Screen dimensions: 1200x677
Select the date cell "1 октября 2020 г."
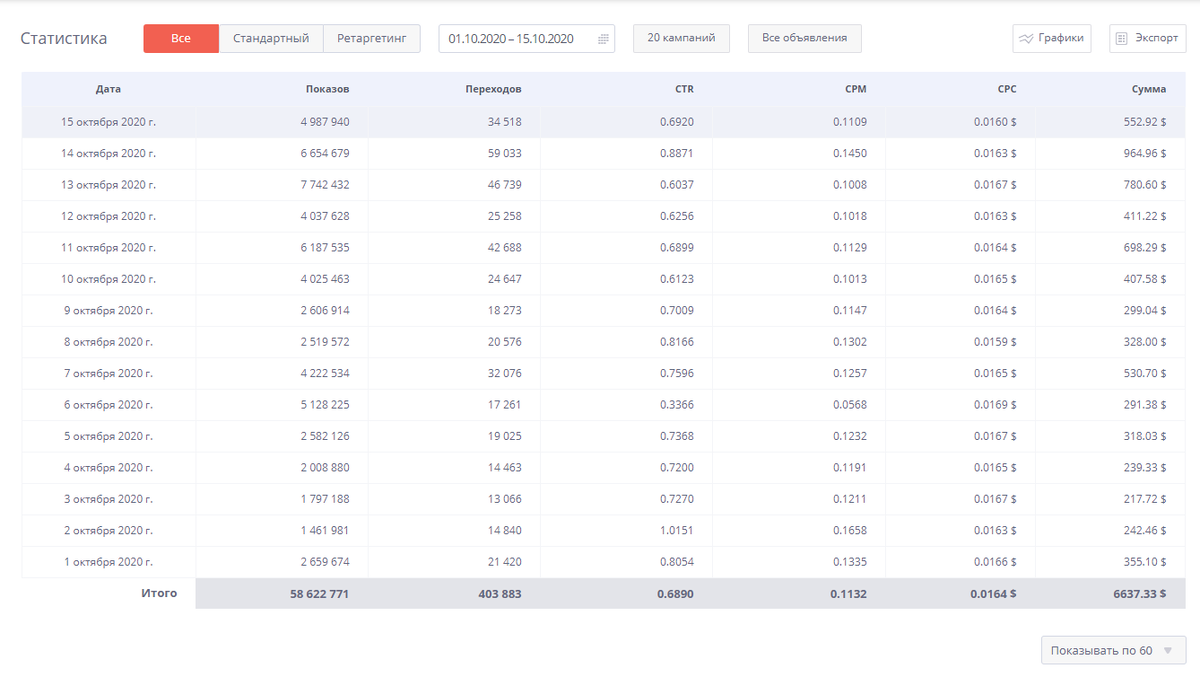[x=108, y=562]
